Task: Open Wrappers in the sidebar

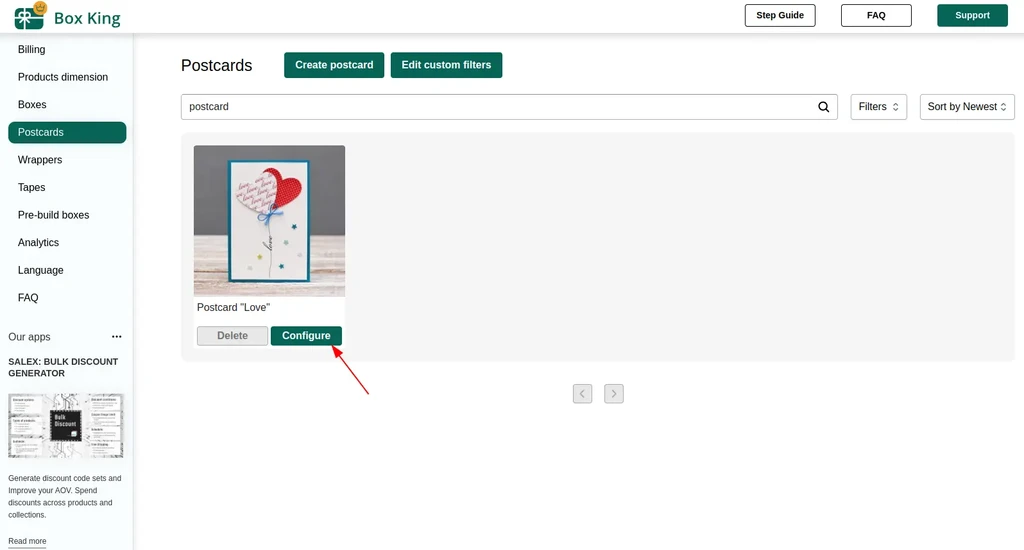Action: (40, 160)
